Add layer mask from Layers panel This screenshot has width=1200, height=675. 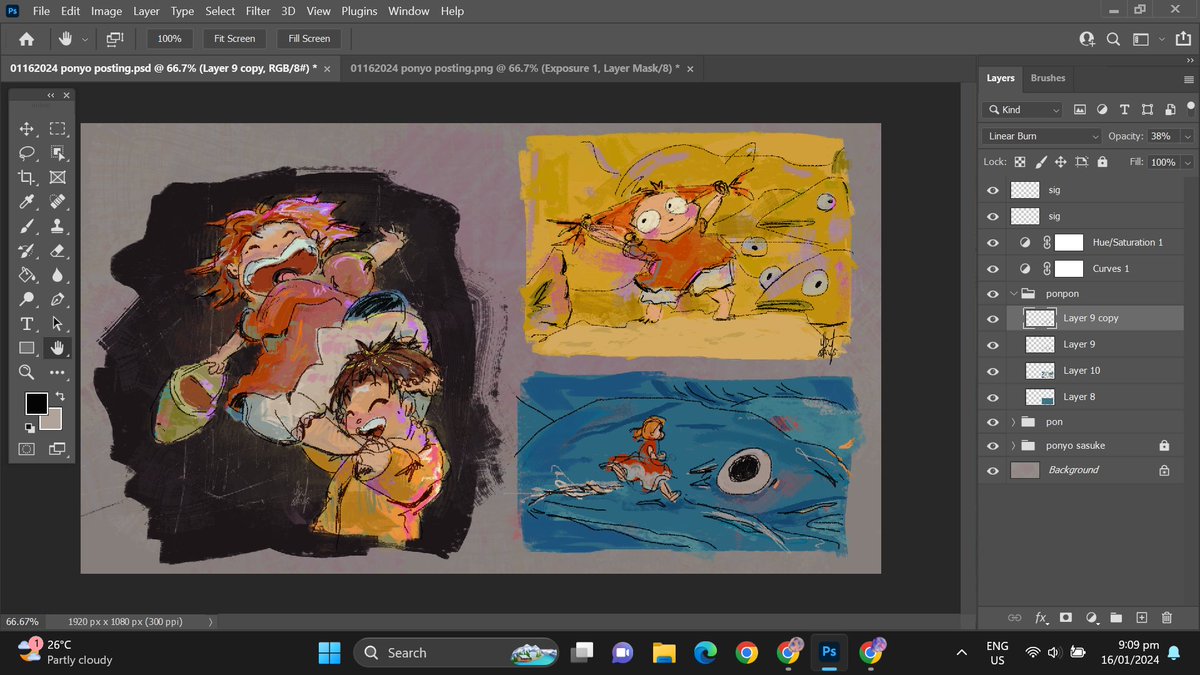1066,618
